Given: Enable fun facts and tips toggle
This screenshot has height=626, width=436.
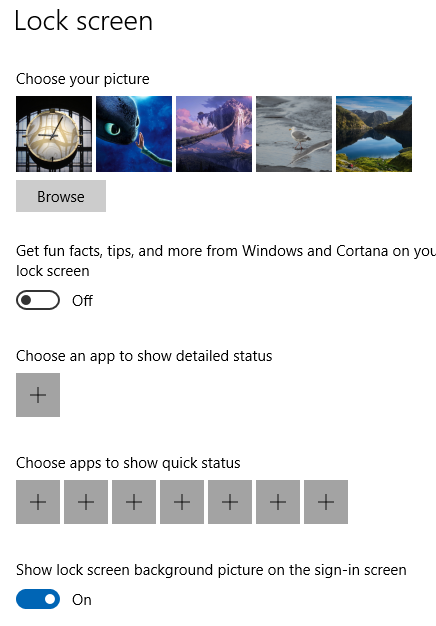Looking at the screenshot, I should pyautogui.click(x=38, y=300).
